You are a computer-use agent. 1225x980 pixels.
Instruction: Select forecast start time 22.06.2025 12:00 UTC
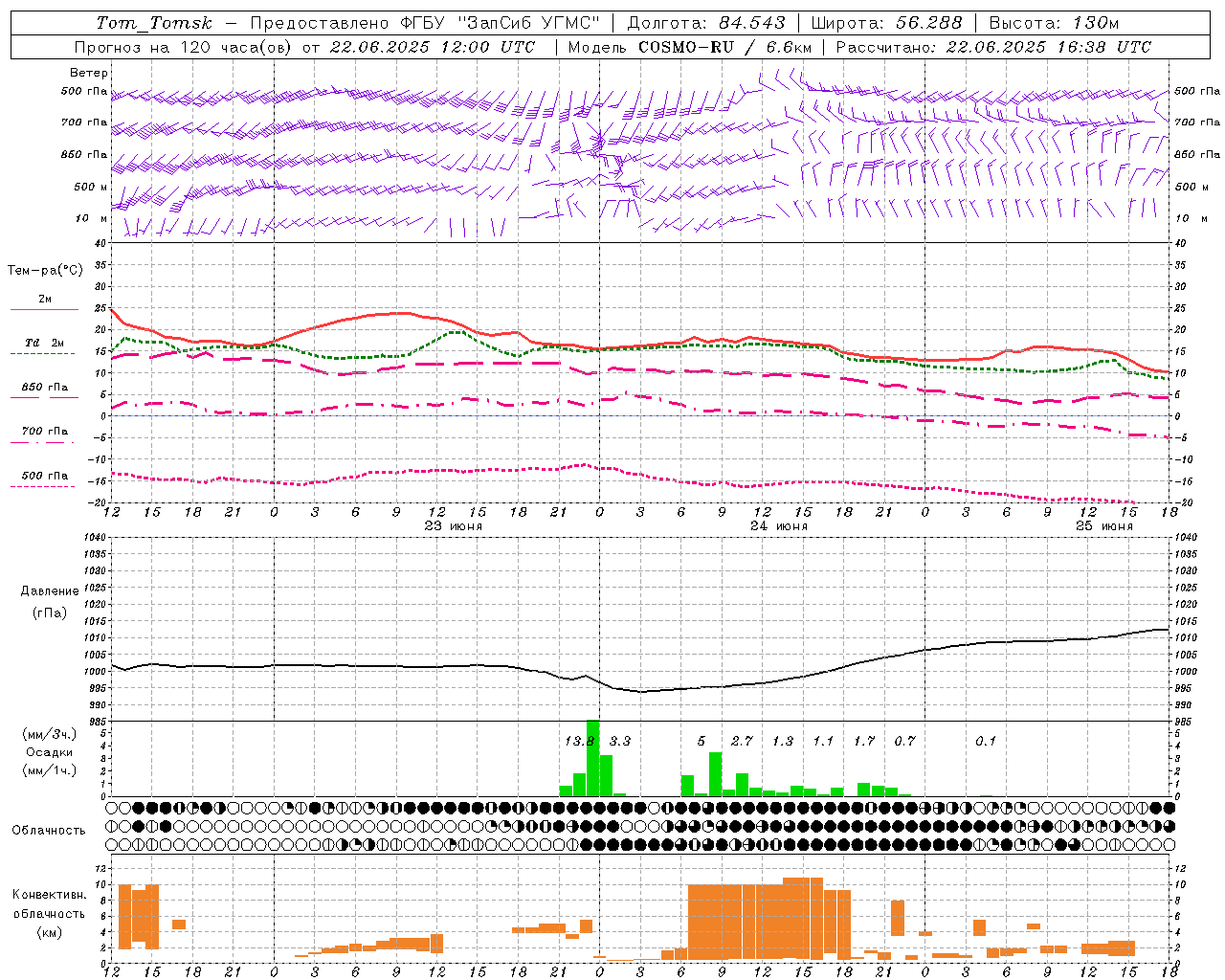tap(433, 47)
